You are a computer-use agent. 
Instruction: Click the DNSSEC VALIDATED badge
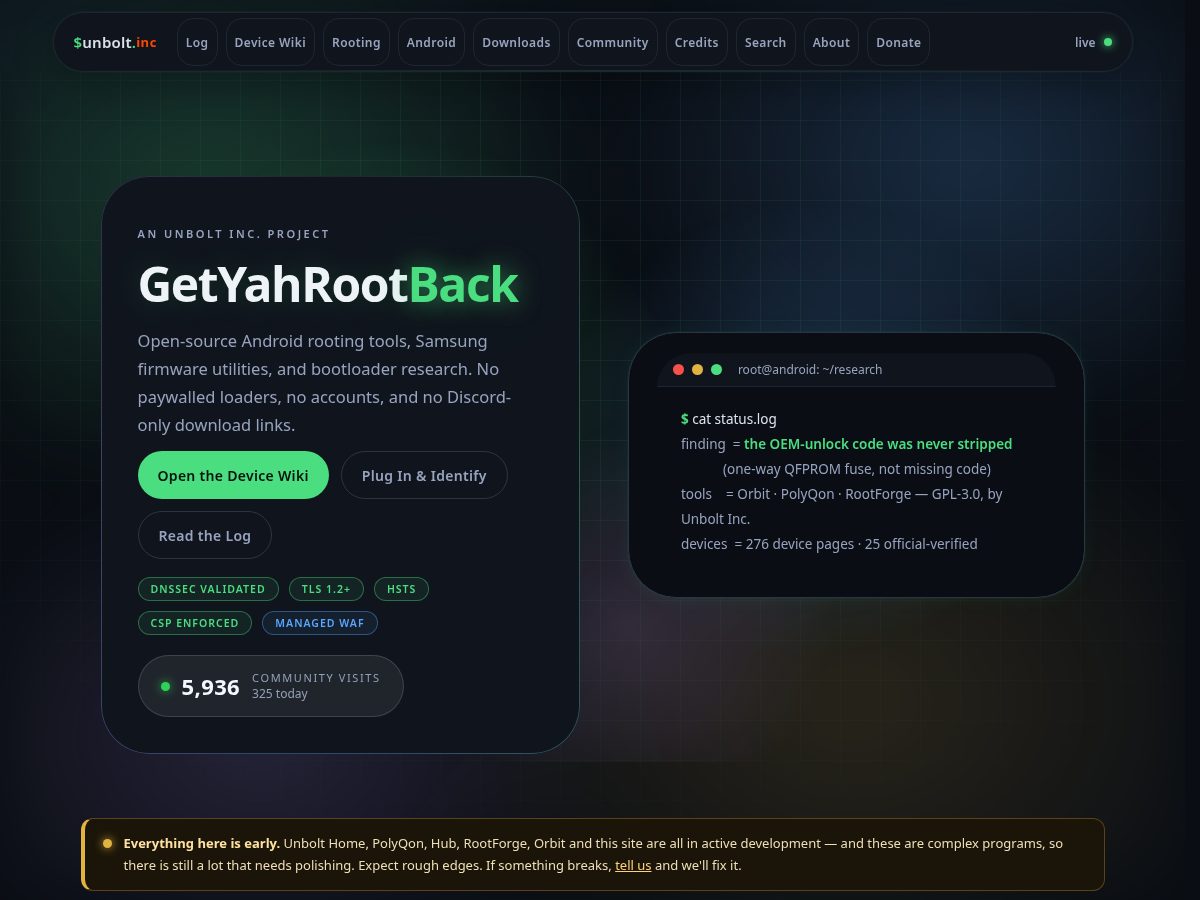point(208,589)
